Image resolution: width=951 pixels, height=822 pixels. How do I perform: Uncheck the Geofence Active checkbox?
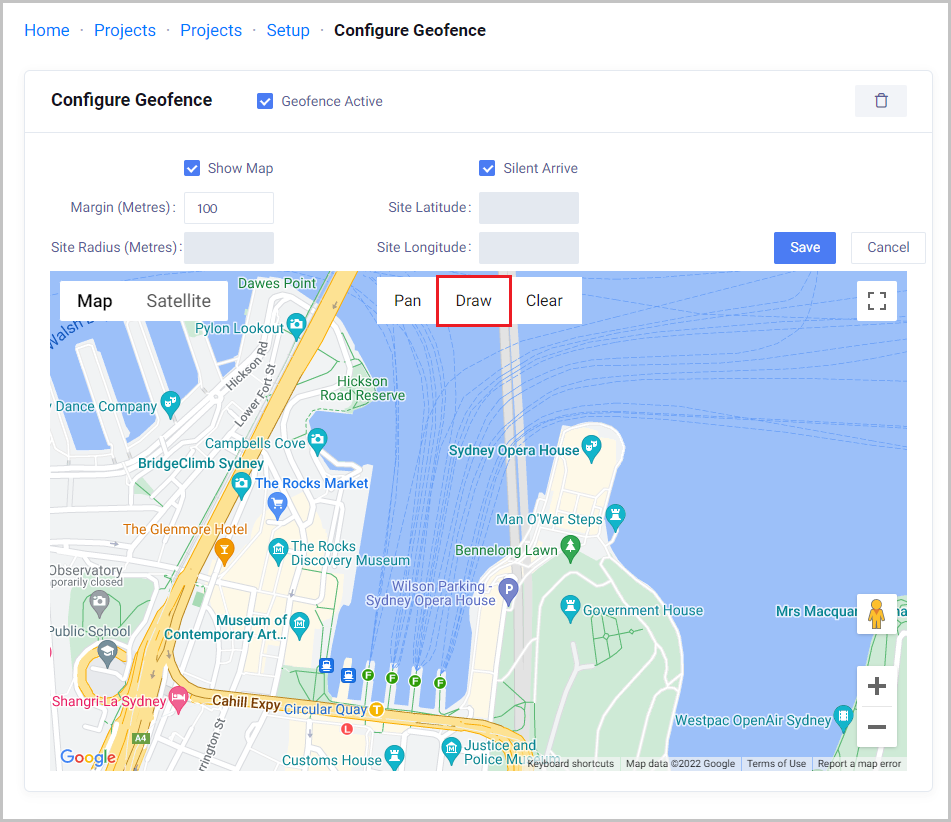point(265,101)
